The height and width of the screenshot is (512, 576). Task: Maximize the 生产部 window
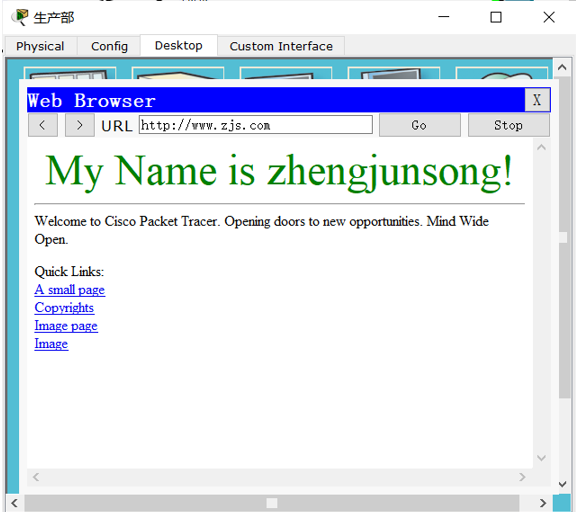(x=496, y=17)
